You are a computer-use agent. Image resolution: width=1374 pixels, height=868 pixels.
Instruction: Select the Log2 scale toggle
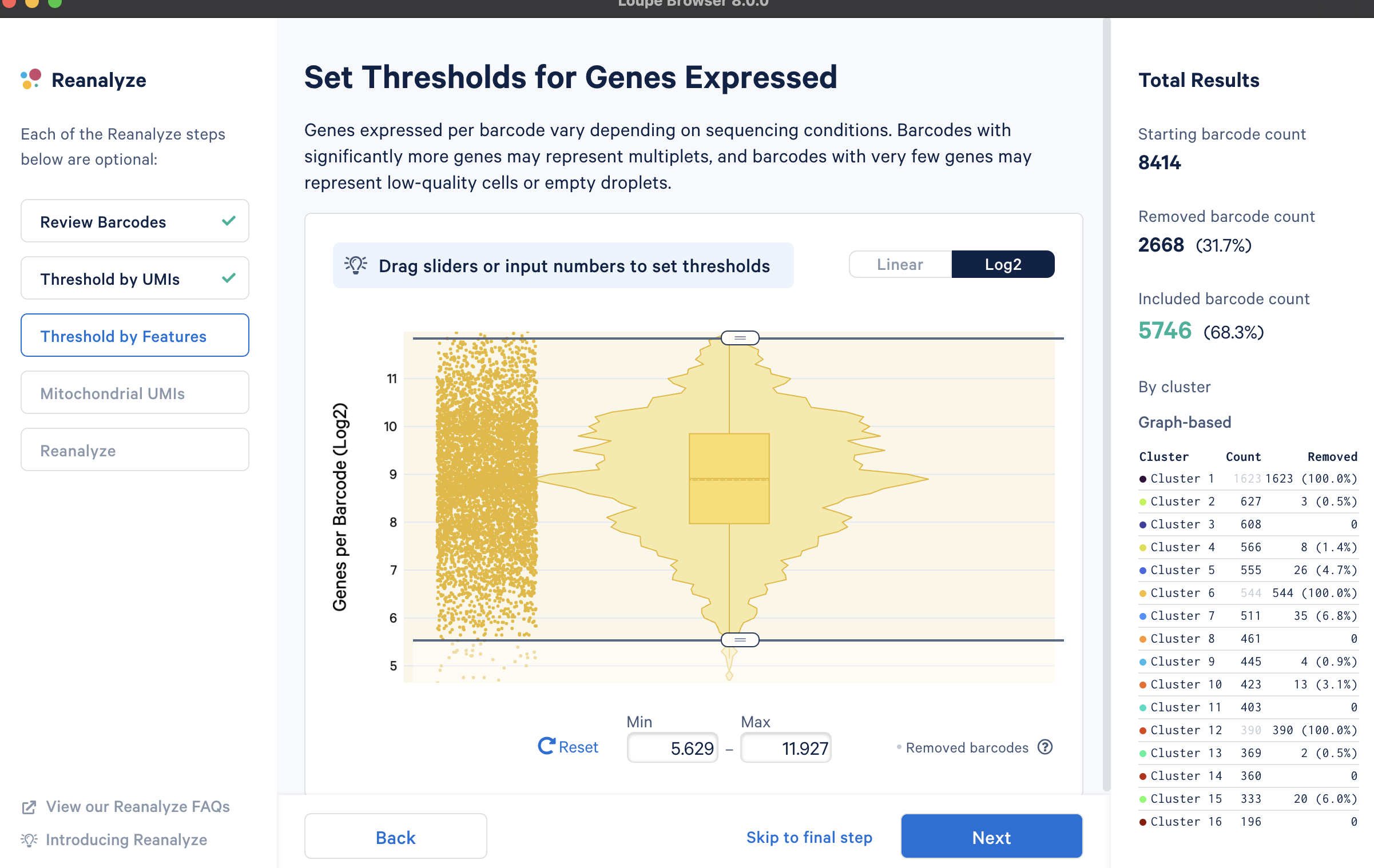point(1003,264)
